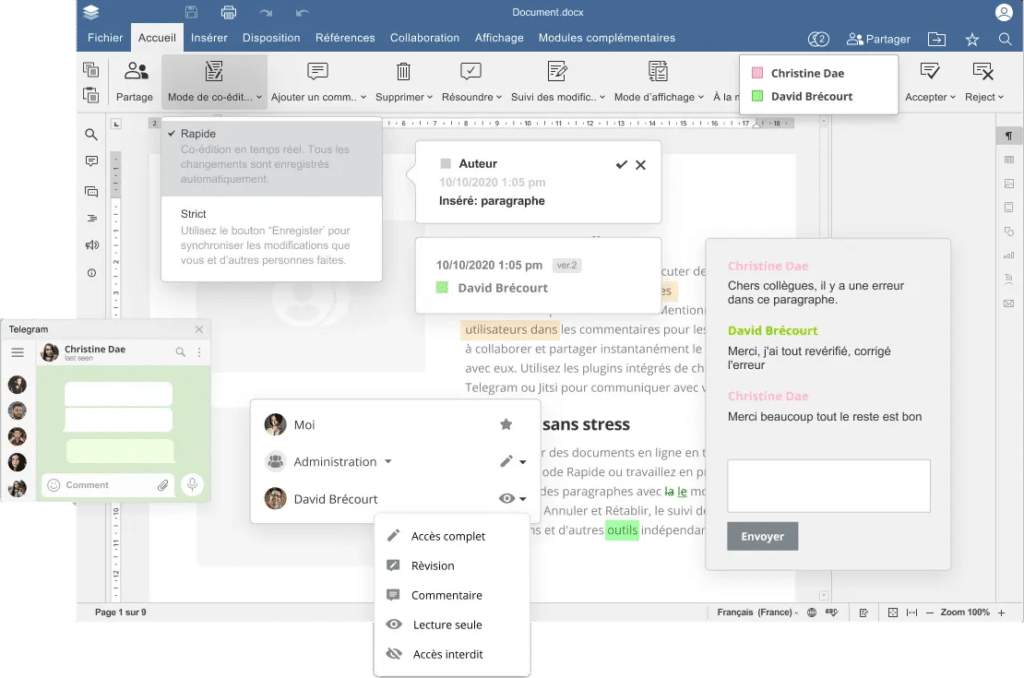Open mail merge envelope icon
Viewport: 1024px width, 678px height.
click(x=1009, y=303)
